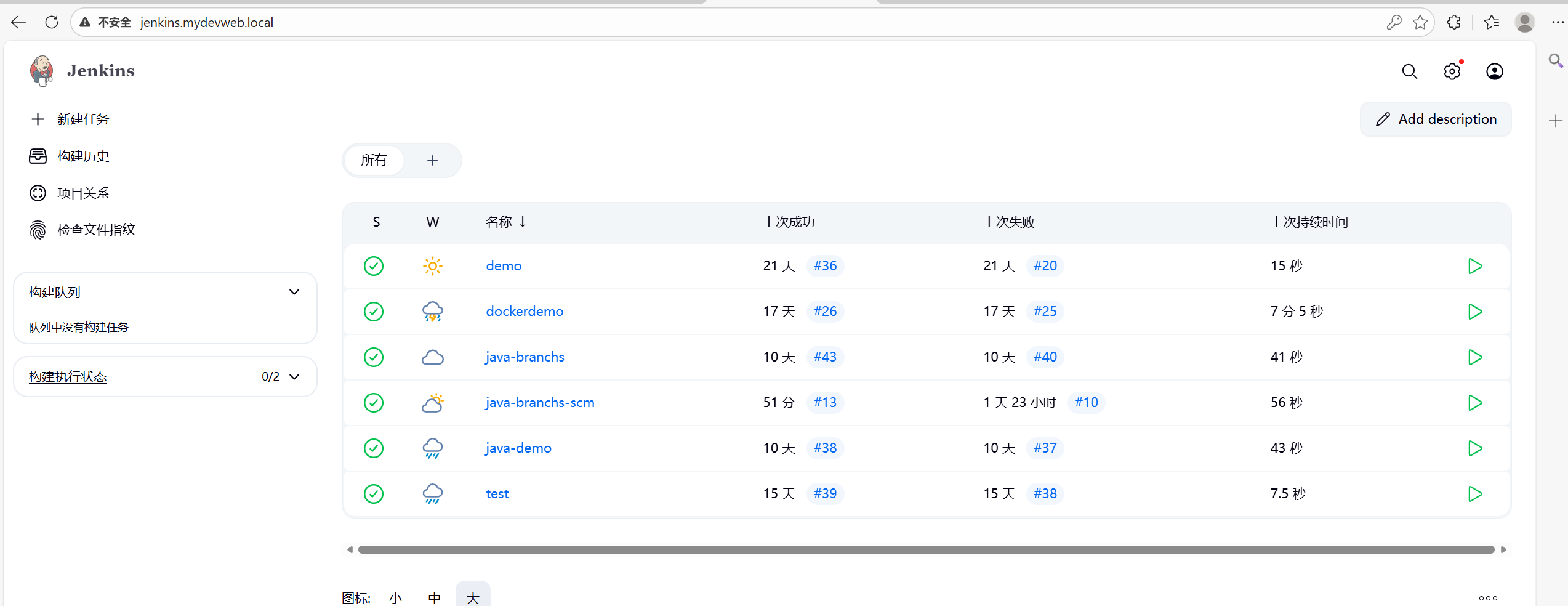Open the user account icon
The image size is (1568, 606).
coord(1494,71)
